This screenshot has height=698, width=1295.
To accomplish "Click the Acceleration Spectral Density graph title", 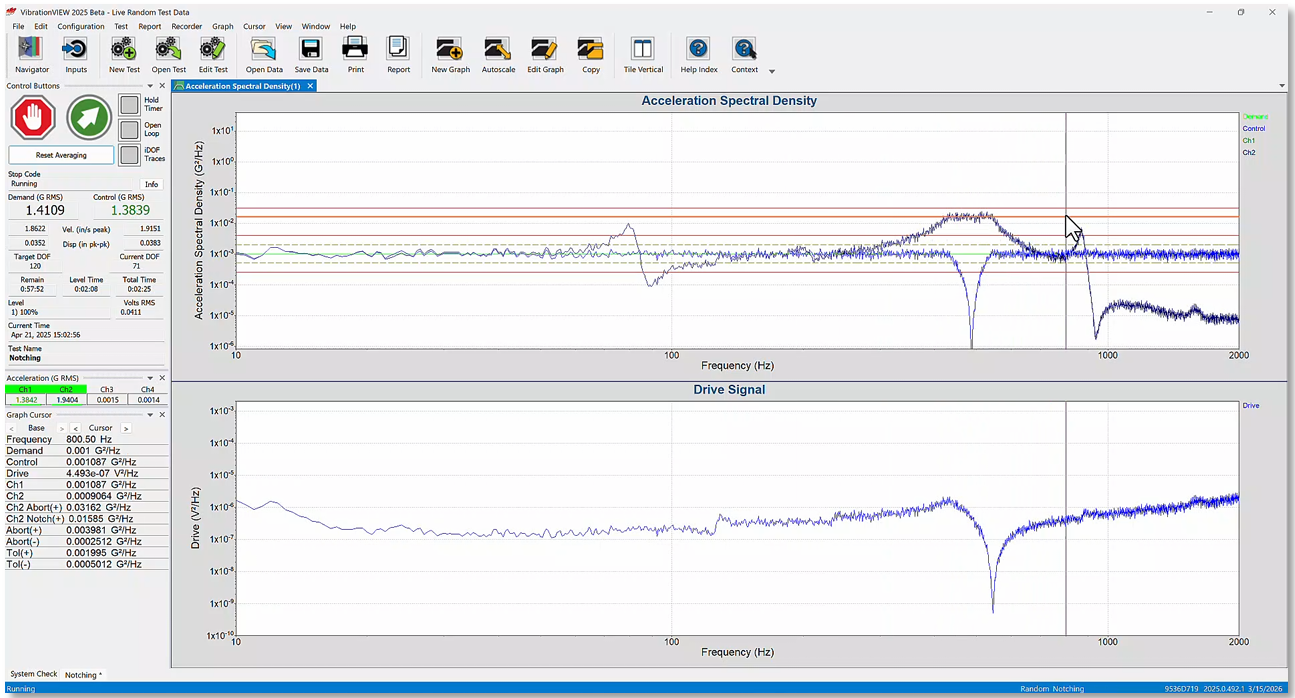I will (x=729, y=101).
